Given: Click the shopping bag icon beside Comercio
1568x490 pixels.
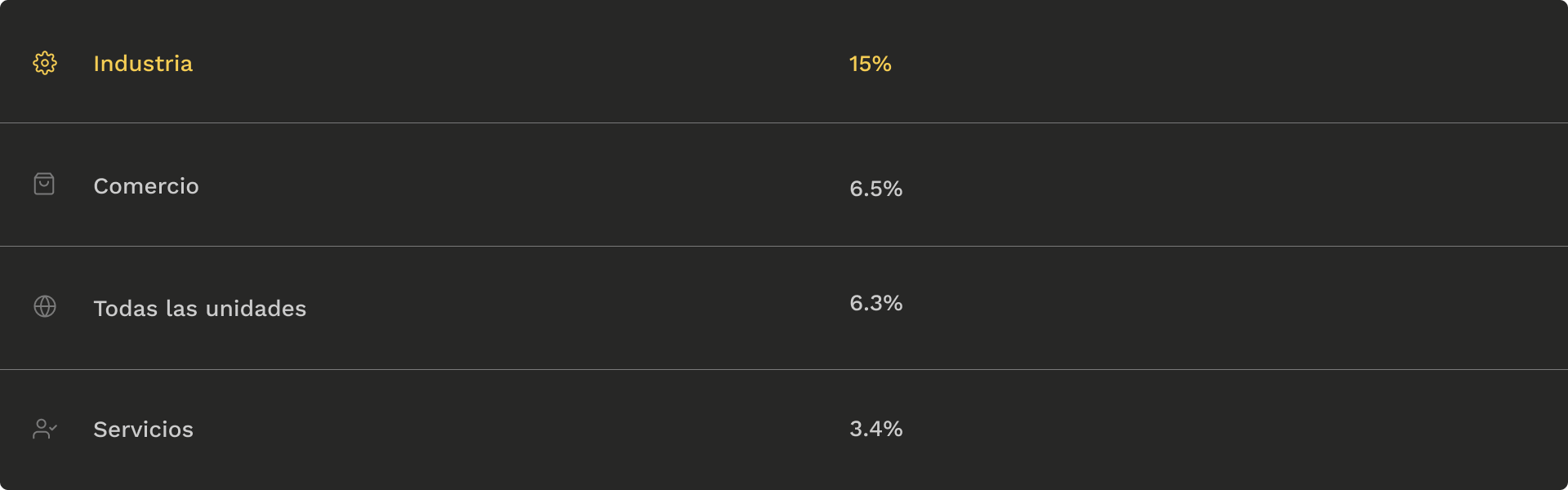Looking at the screenshot, I should point(44,184).
